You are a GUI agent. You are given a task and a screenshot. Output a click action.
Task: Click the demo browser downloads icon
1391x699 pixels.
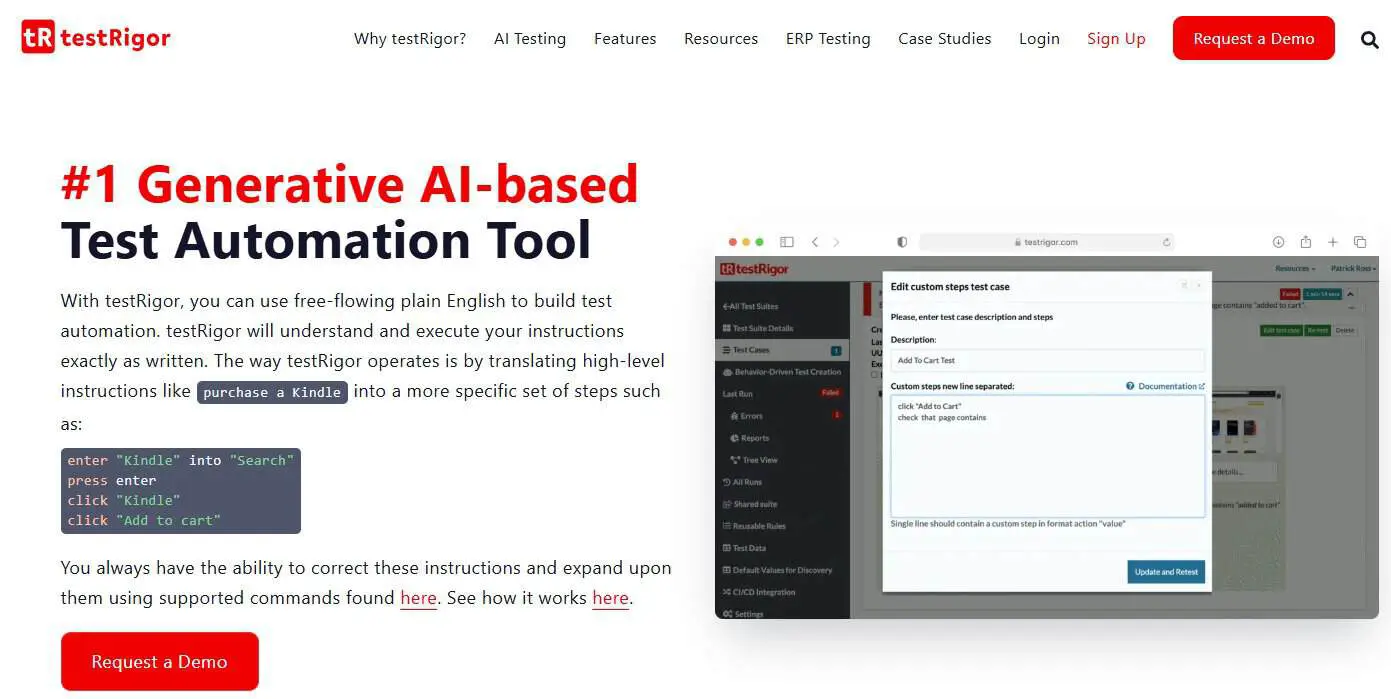[1278, 242]
